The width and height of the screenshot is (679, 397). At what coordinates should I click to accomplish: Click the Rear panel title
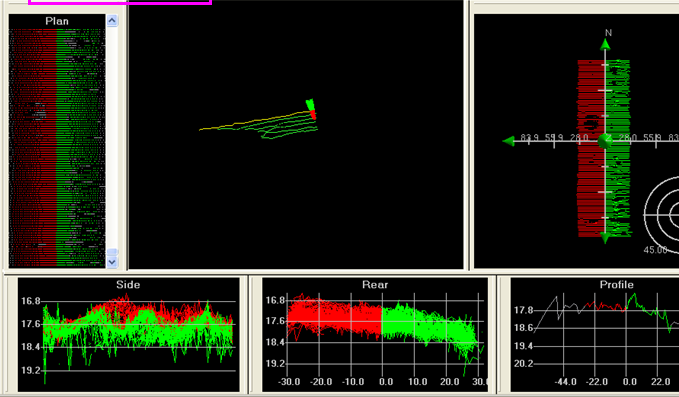[375, 284]
